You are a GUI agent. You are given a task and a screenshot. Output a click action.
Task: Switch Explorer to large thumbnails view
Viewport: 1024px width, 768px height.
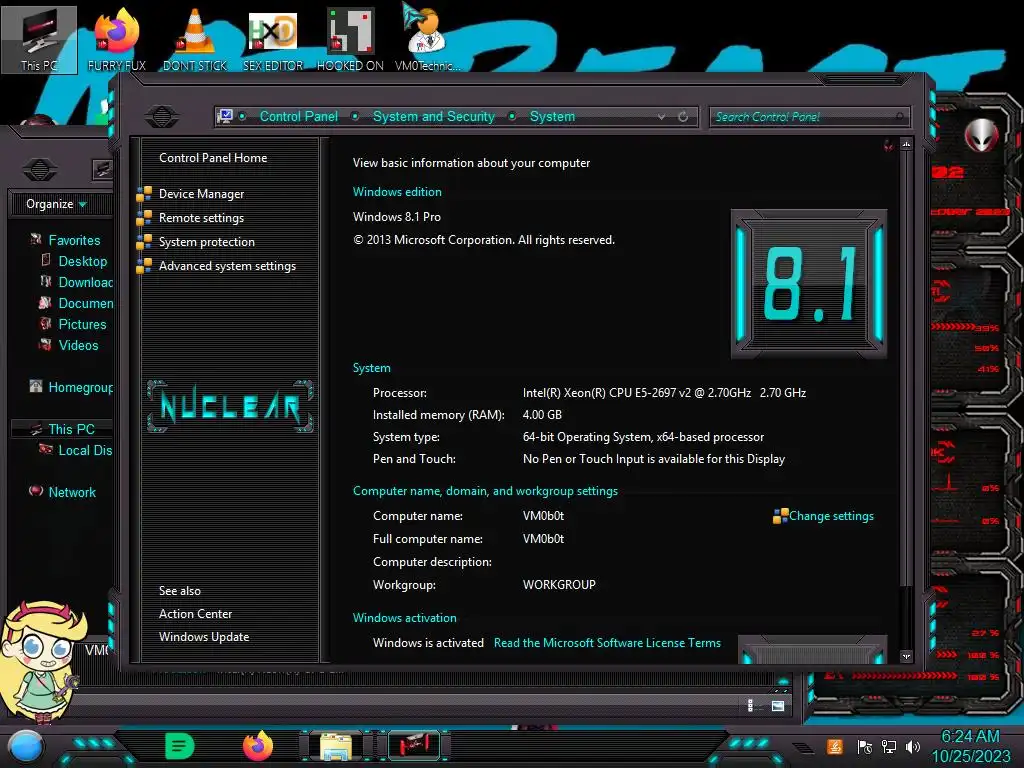tap(778, 705)
